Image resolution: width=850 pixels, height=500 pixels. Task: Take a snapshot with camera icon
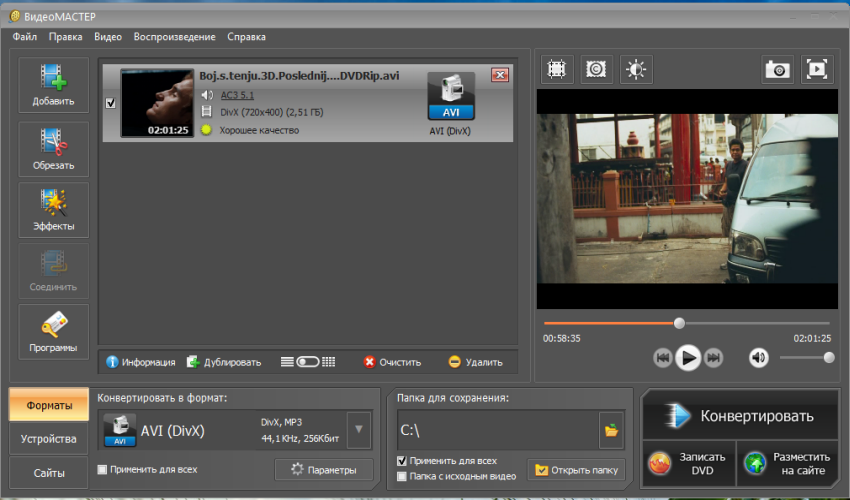point(777,69)
